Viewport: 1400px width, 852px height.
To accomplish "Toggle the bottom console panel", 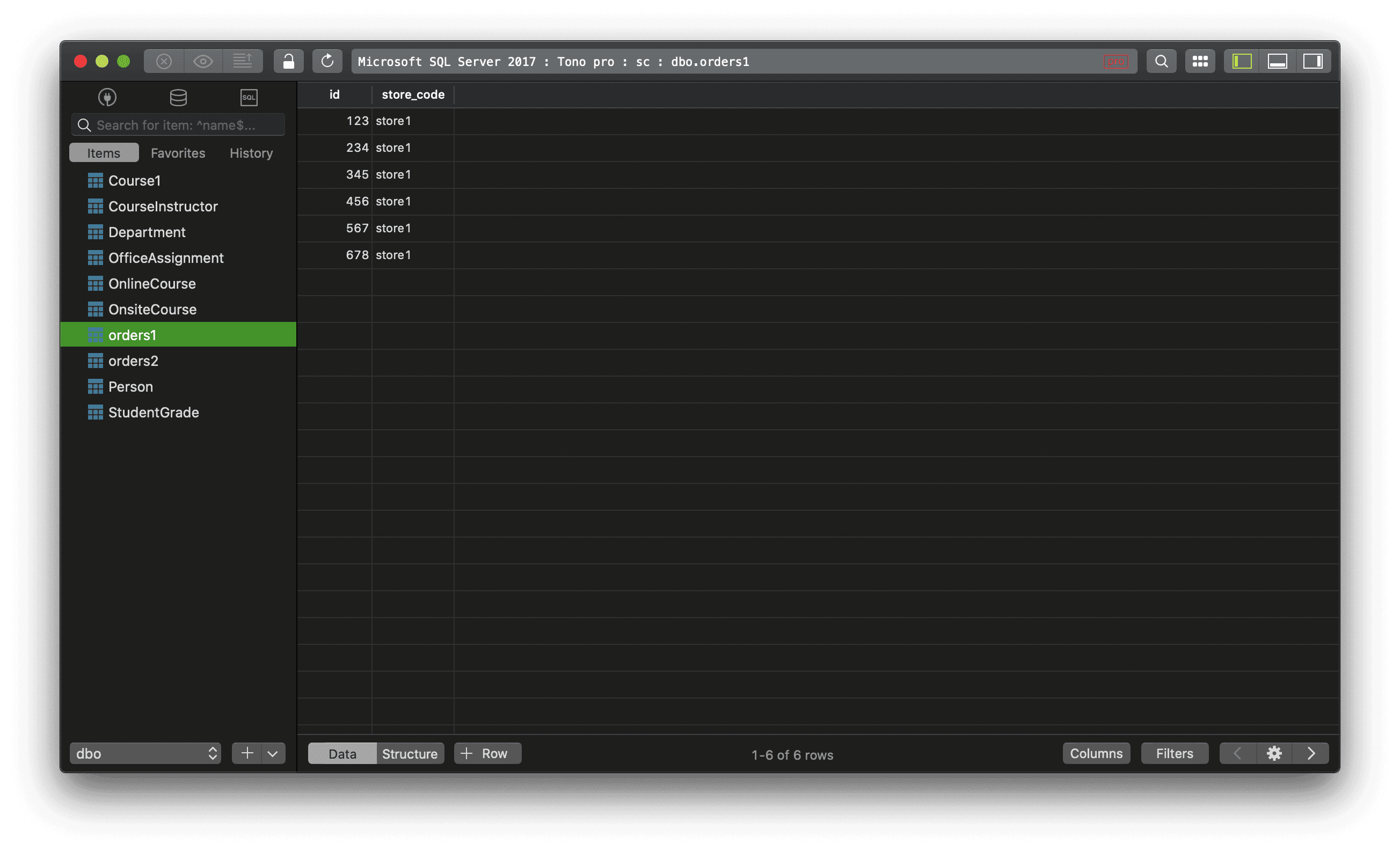I will [x=1277, y=61].
